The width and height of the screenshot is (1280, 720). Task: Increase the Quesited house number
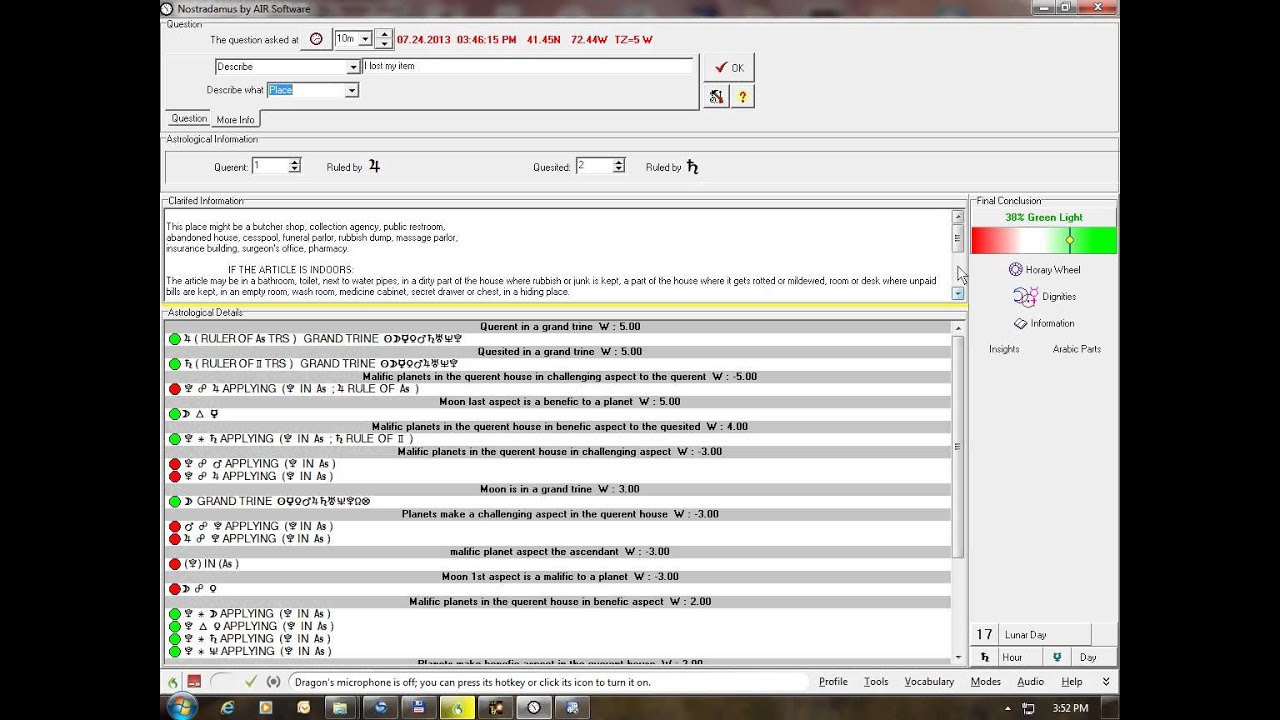(x=619, y=162)
